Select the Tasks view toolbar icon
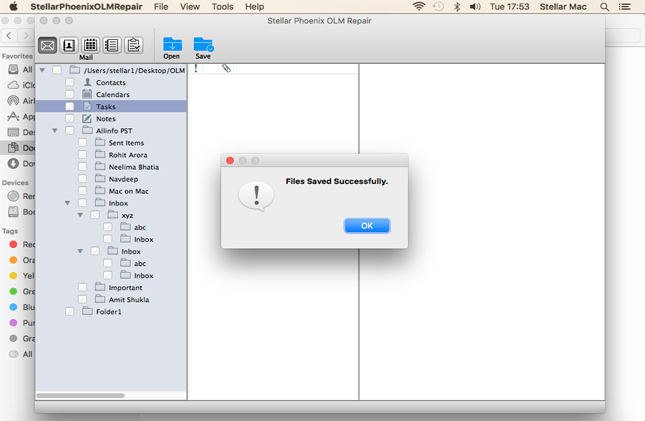This screenshot has height=421, width=645. [x=133, y=45]
